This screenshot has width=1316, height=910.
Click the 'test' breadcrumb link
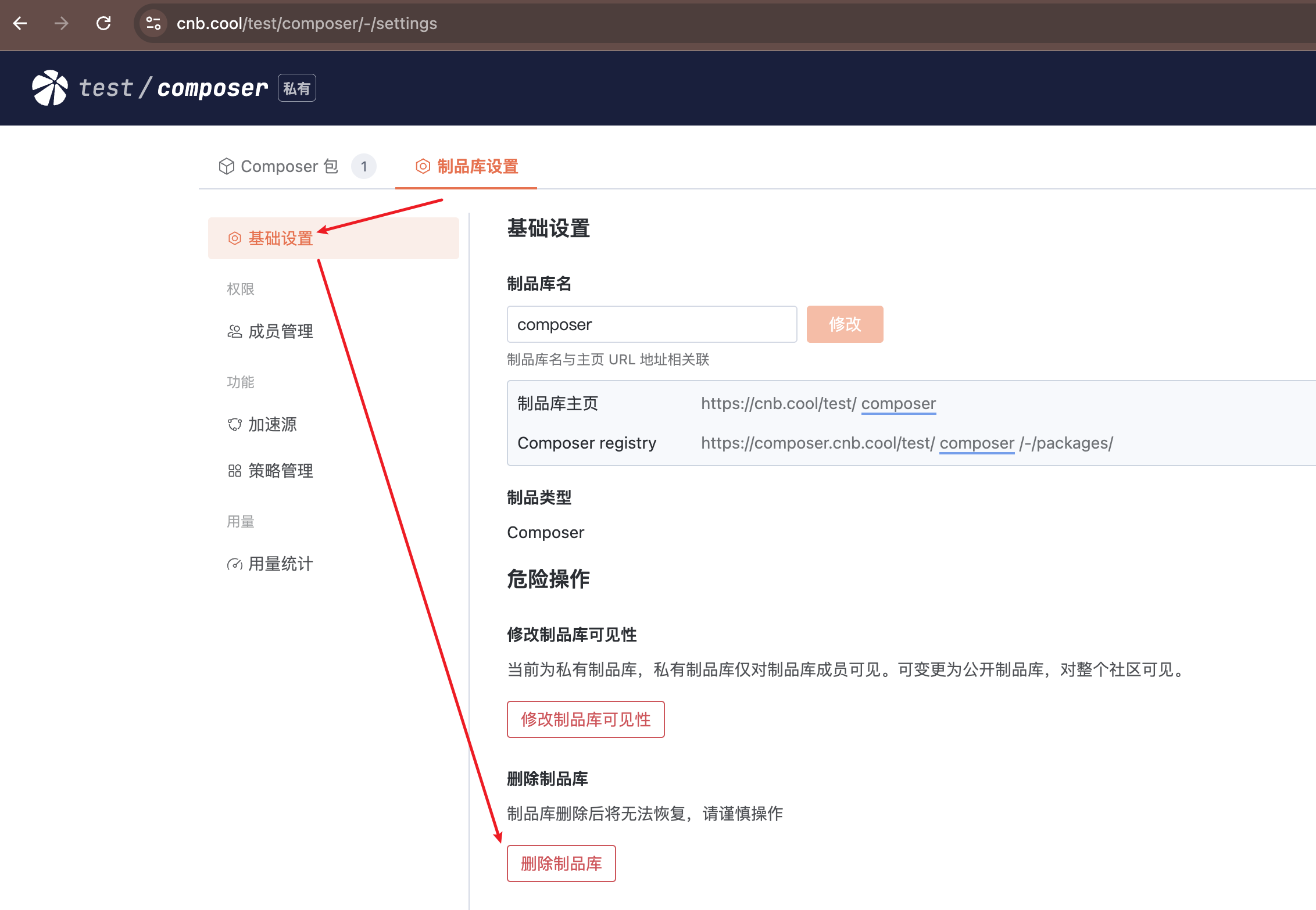[106, 88]
